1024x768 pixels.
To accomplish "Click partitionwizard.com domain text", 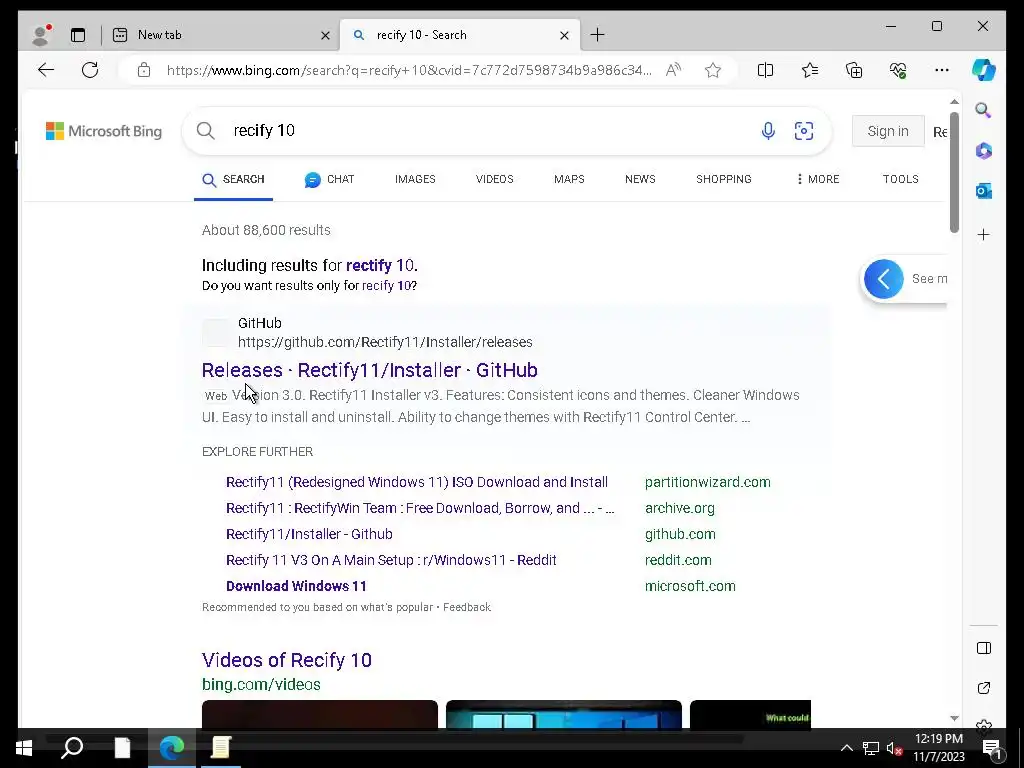I will point(707,482).
